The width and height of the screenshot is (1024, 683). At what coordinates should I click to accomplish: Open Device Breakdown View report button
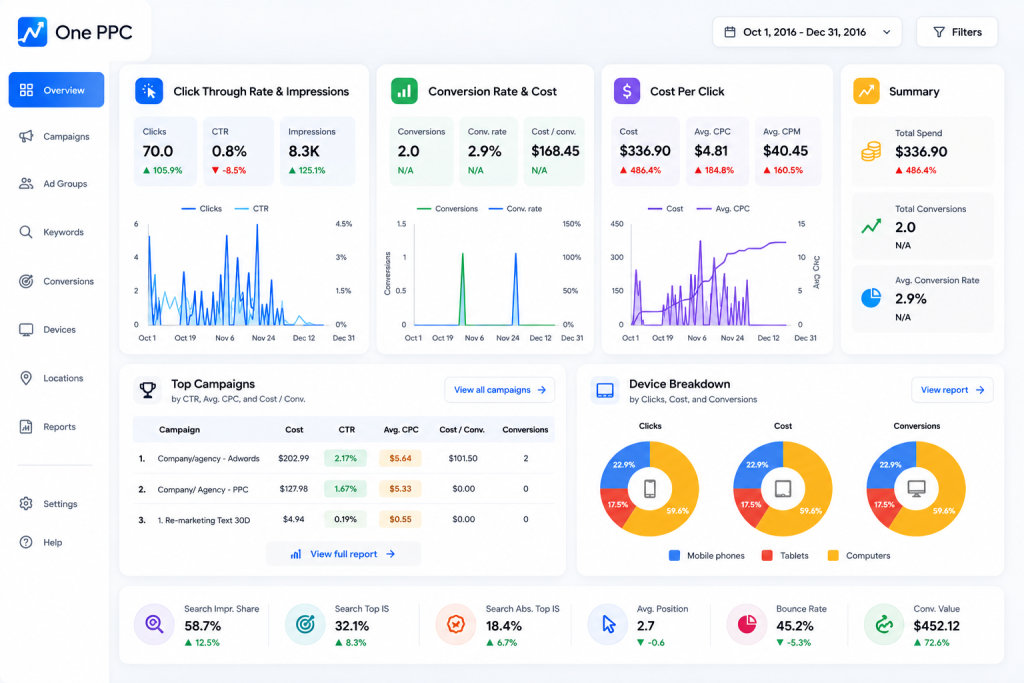point(952,390)
